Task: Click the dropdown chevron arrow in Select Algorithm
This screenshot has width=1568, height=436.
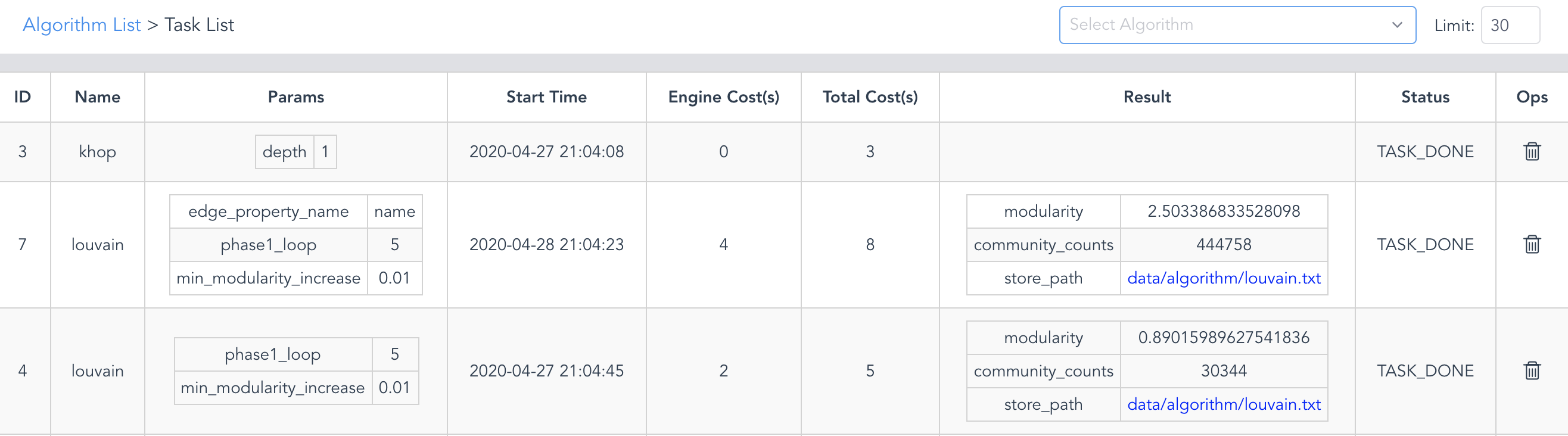Action: click(x=1397, y=25)
